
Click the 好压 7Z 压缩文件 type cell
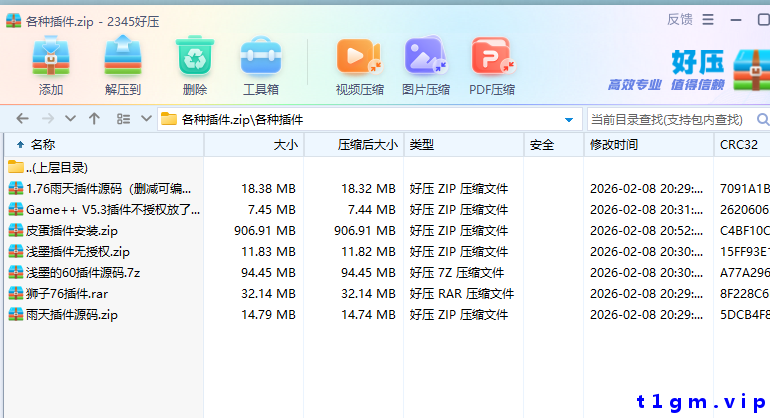(457, 273)
